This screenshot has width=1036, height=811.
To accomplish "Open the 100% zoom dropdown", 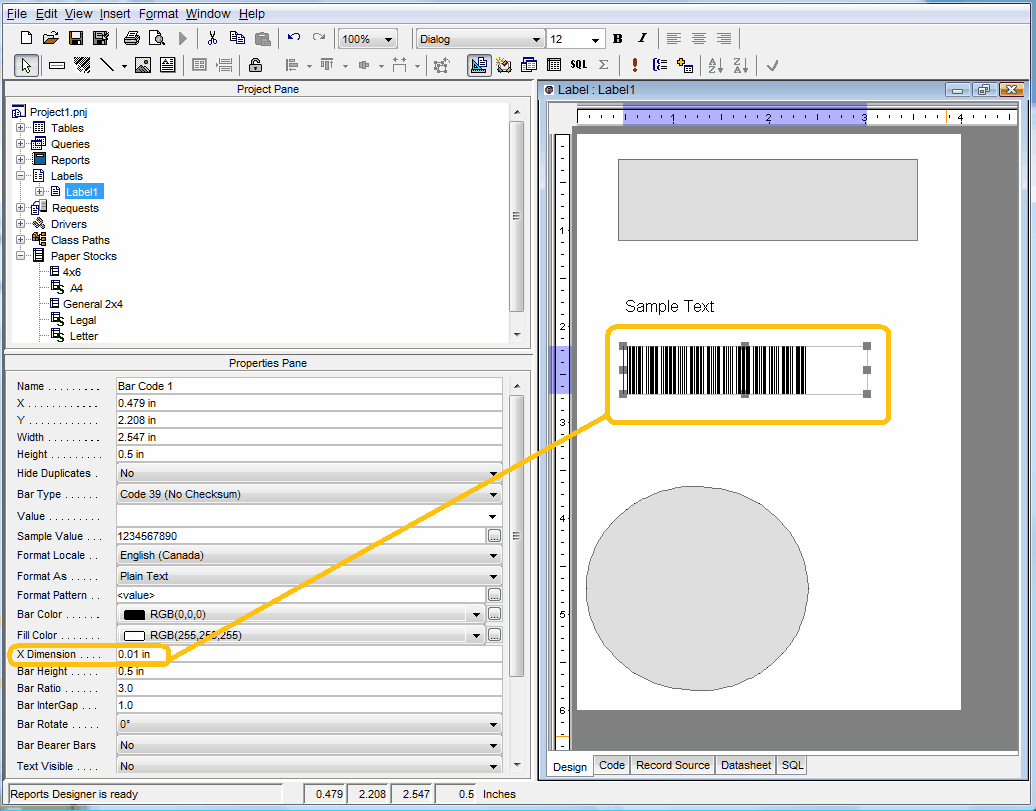I will [x=388, y=40].
